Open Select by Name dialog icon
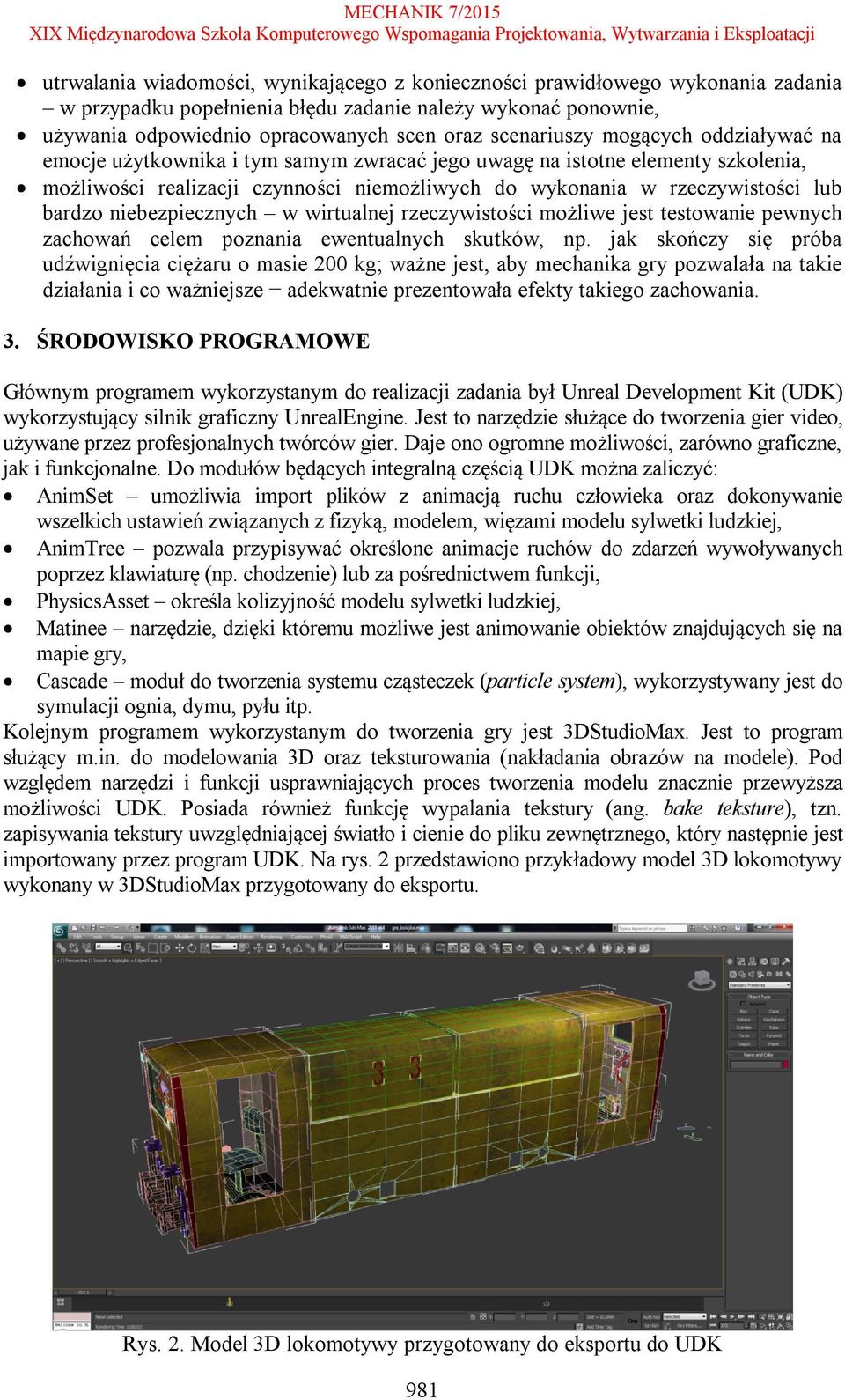845x1400 pixels. coord(140,947)
